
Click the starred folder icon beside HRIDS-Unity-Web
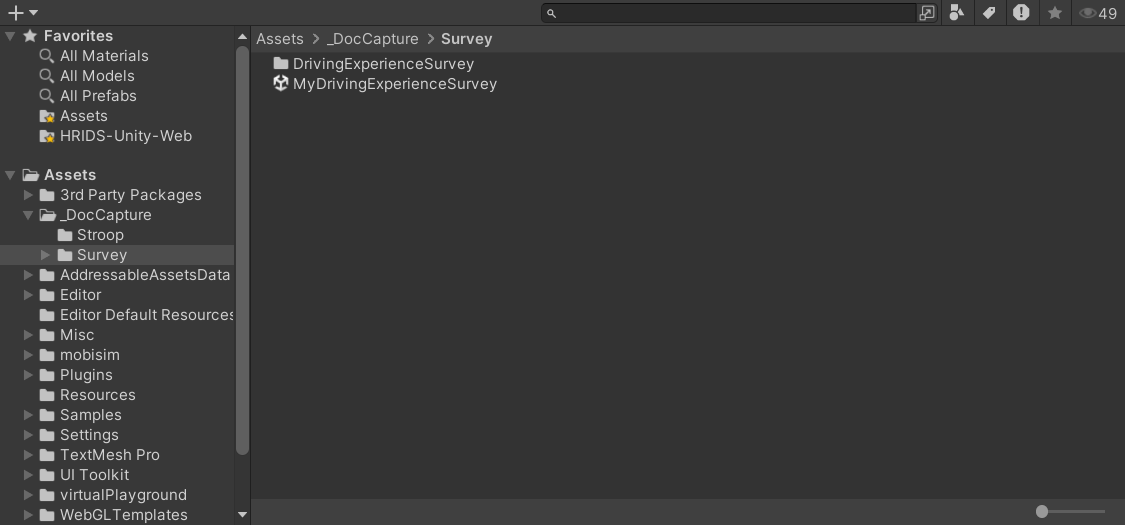(x=47, y=136)
